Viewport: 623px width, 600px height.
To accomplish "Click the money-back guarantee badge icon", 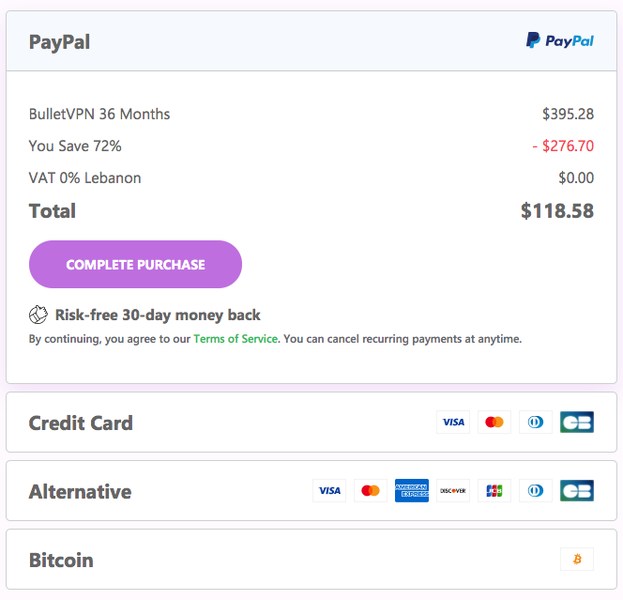I will 38,315.
